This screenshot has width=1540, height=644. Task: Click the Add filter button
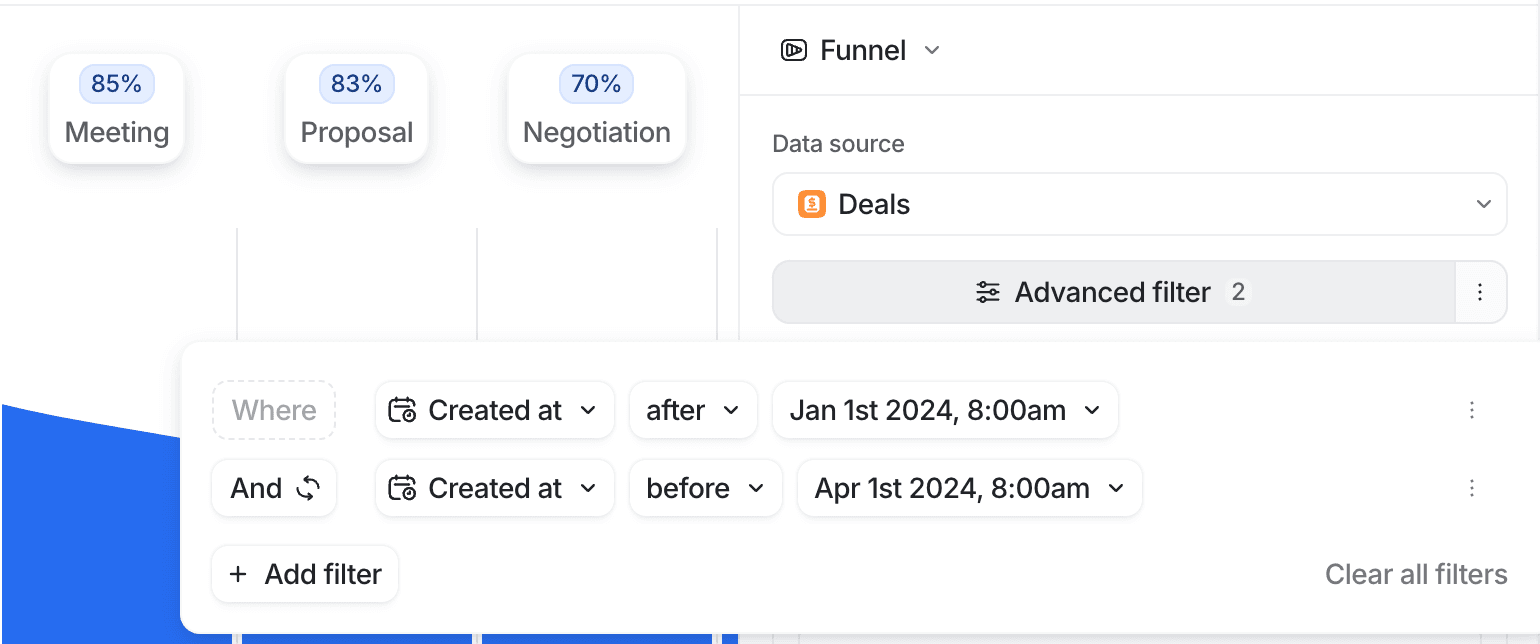(x=304, y=574)
